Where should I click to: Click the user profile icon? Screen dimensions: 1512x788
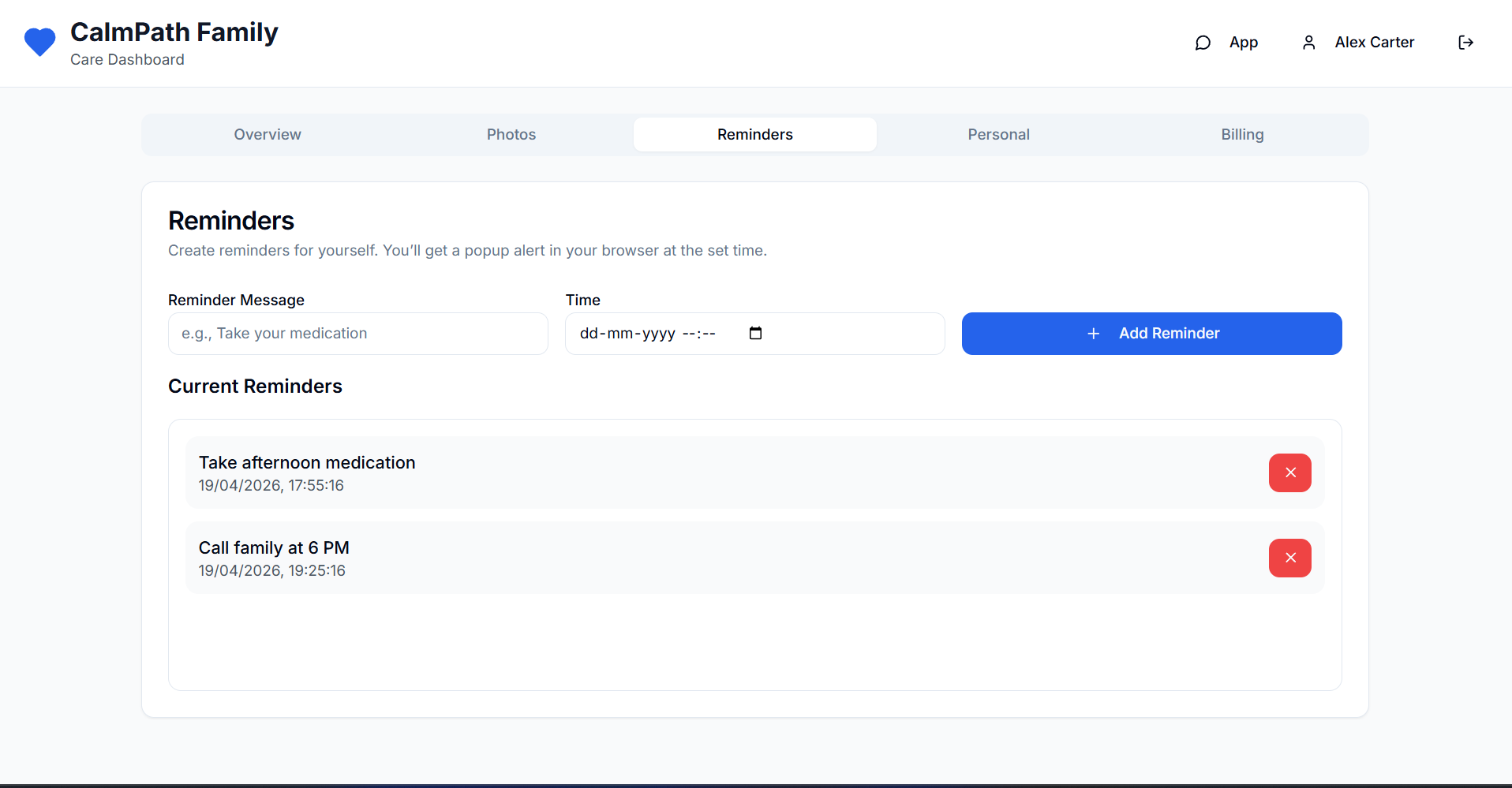pyautogui.click(x=1308, y=43)
